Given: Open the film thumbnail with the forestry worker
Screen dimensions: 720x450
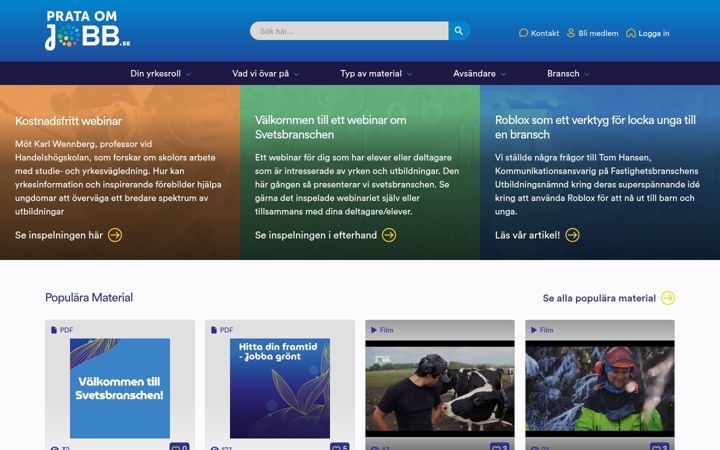Looking at the screenshot, I should pyautogui.click(x=600, y=388).
